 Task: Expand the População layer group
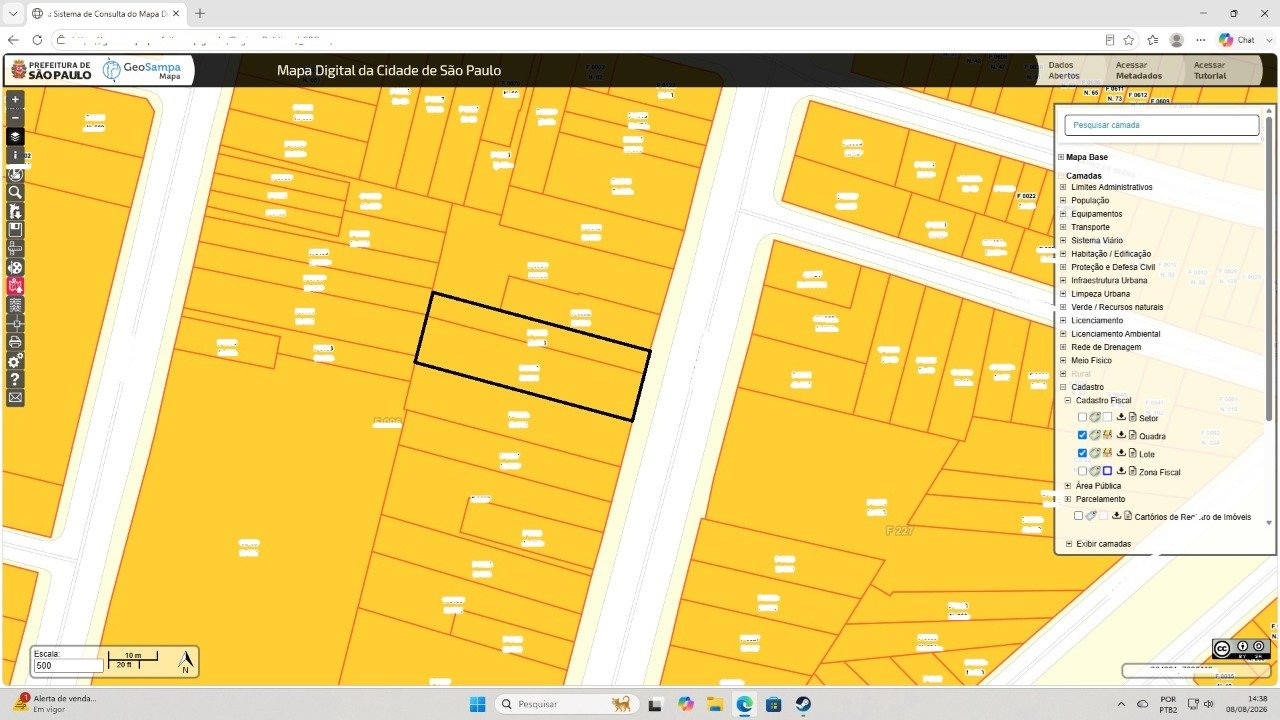[x=1064, y=200]
